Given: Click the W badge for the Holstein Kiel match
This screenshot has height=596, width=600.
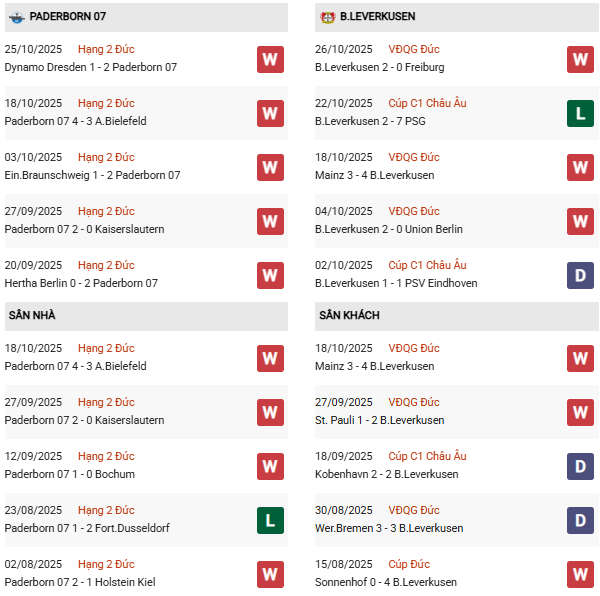Looking at the screenshot, I should 270,574.
